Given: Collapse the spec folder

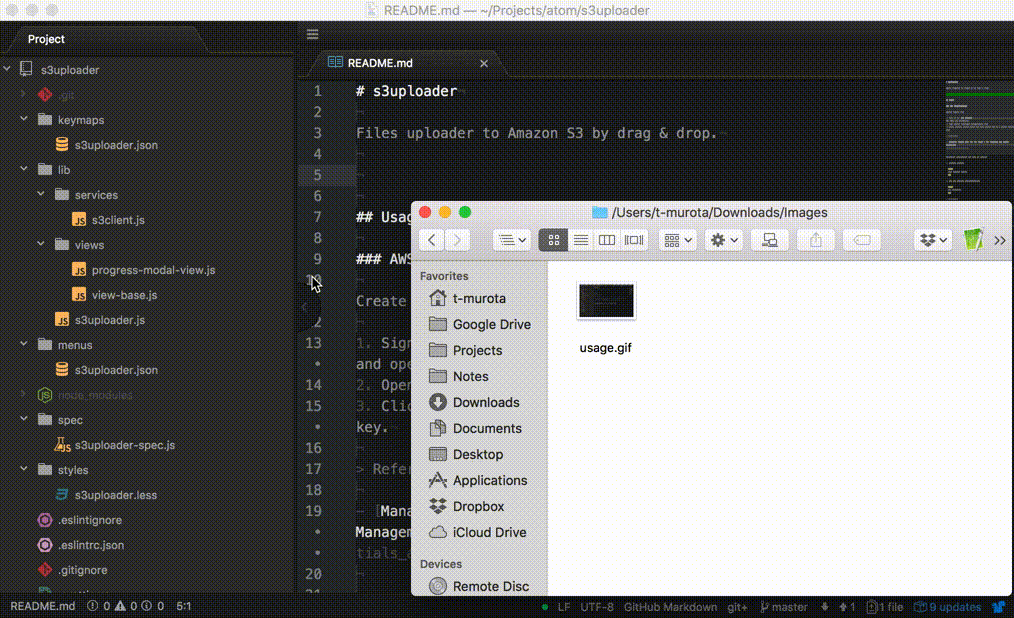Looking at the screenshot, I should coord(24,419).
